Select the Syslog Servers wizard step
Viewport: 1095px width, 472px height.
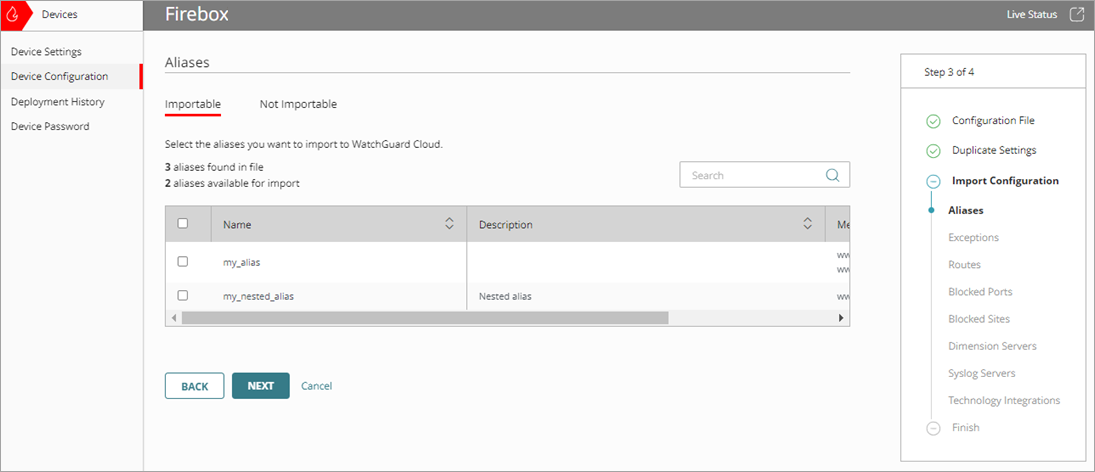pyautogui.click(x=982, y=374)
